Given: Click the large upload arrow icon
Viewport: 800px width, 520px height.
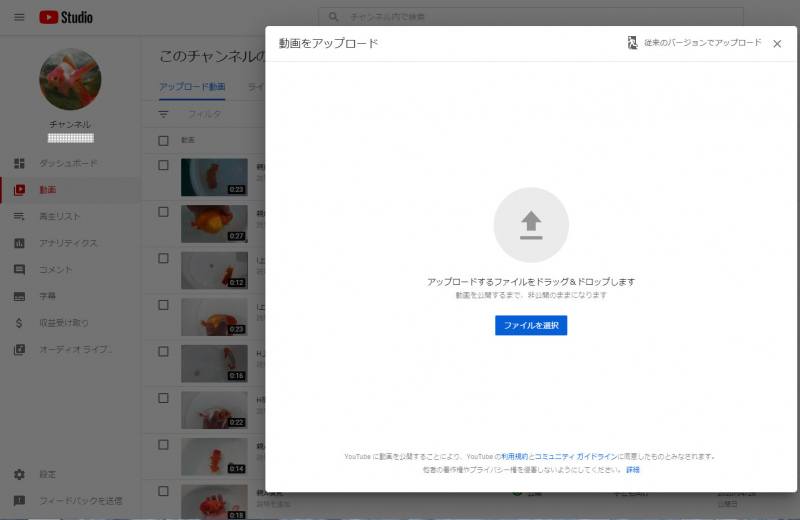Looking at the screenshot, I should click(531, 225).
